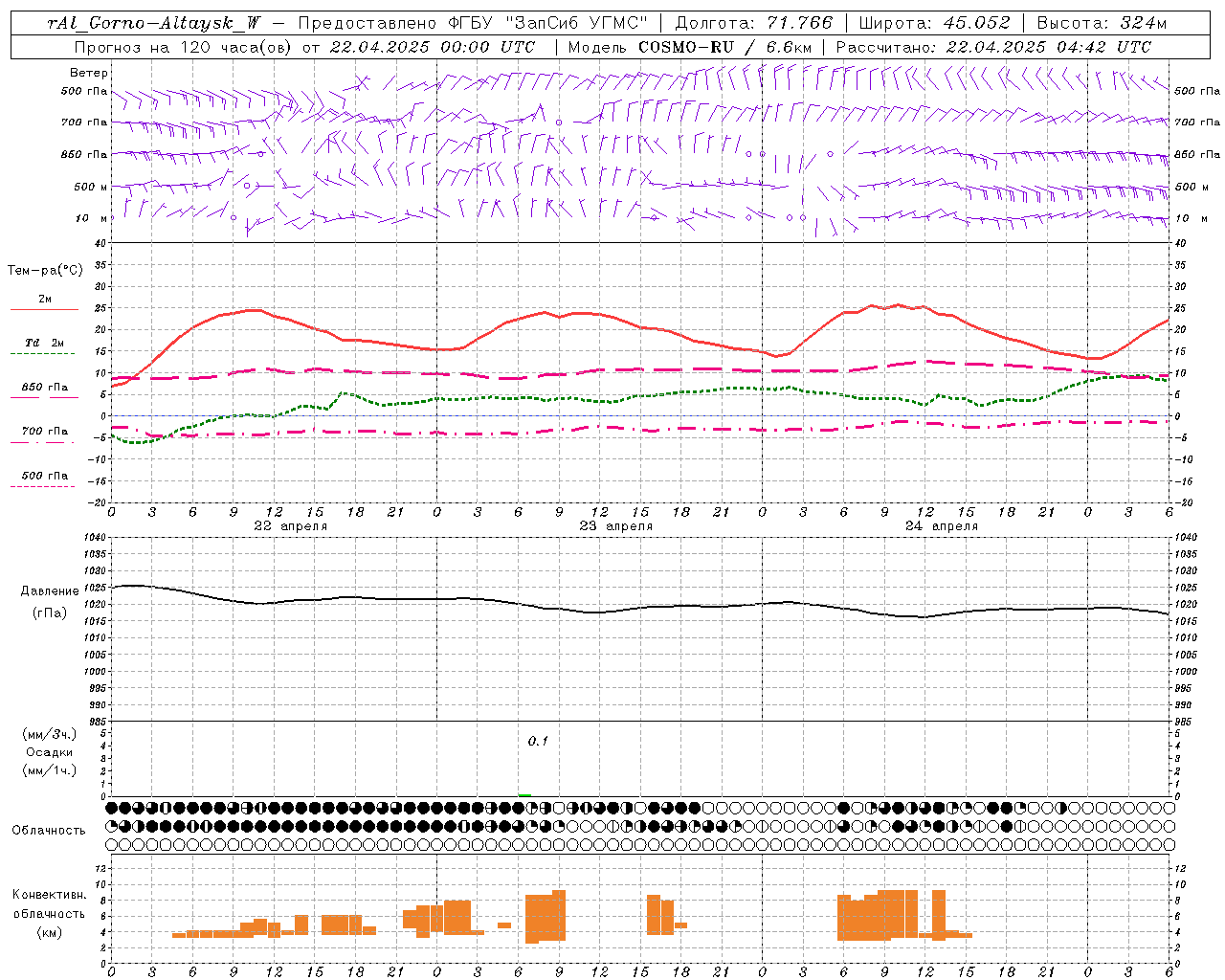
Task: Click the (мм/1ч.) precipitation unit label
Action: point(50,770)
